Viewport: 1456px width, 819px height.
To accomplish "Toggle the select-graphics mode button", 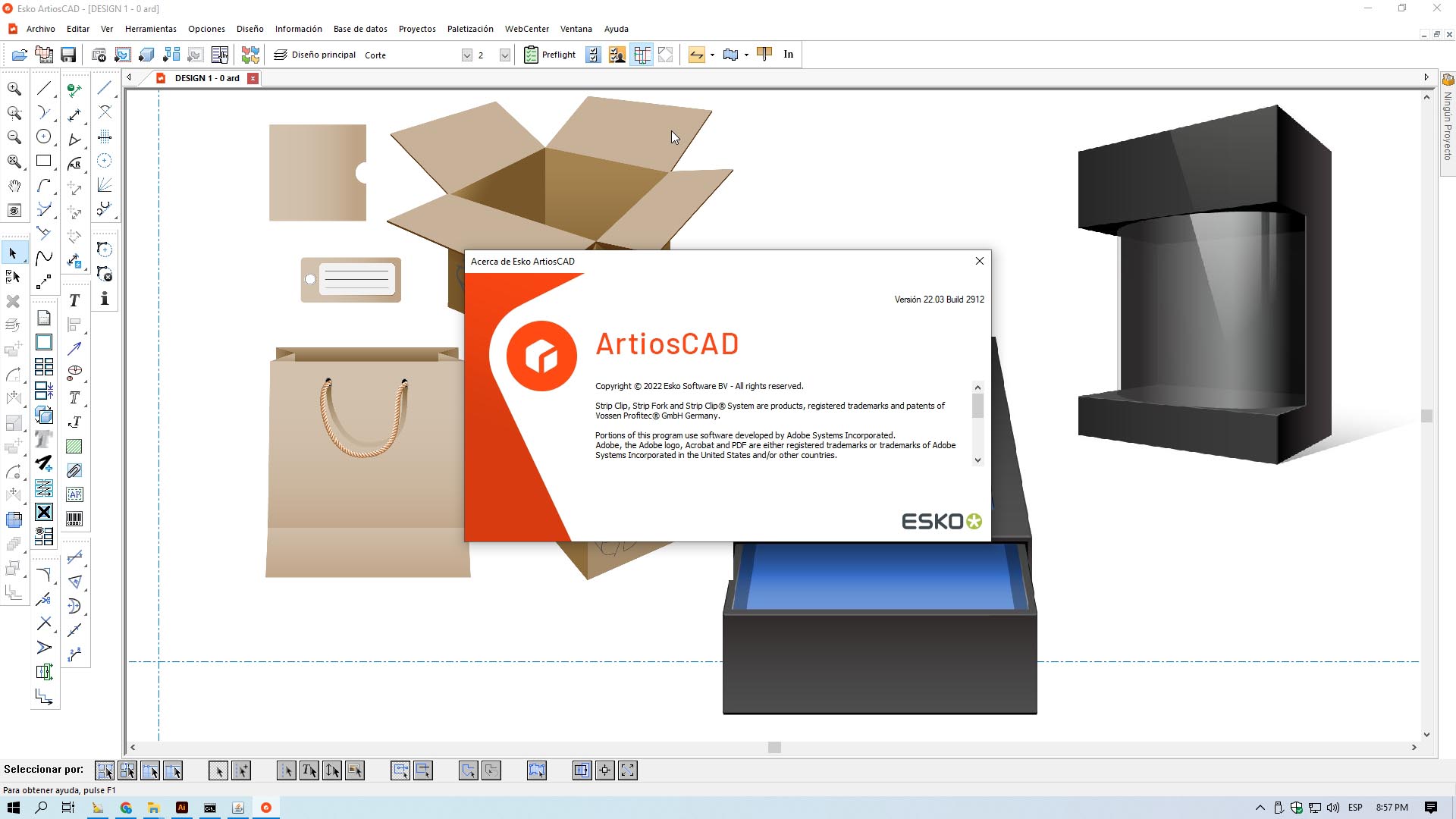I will point(354,771).
